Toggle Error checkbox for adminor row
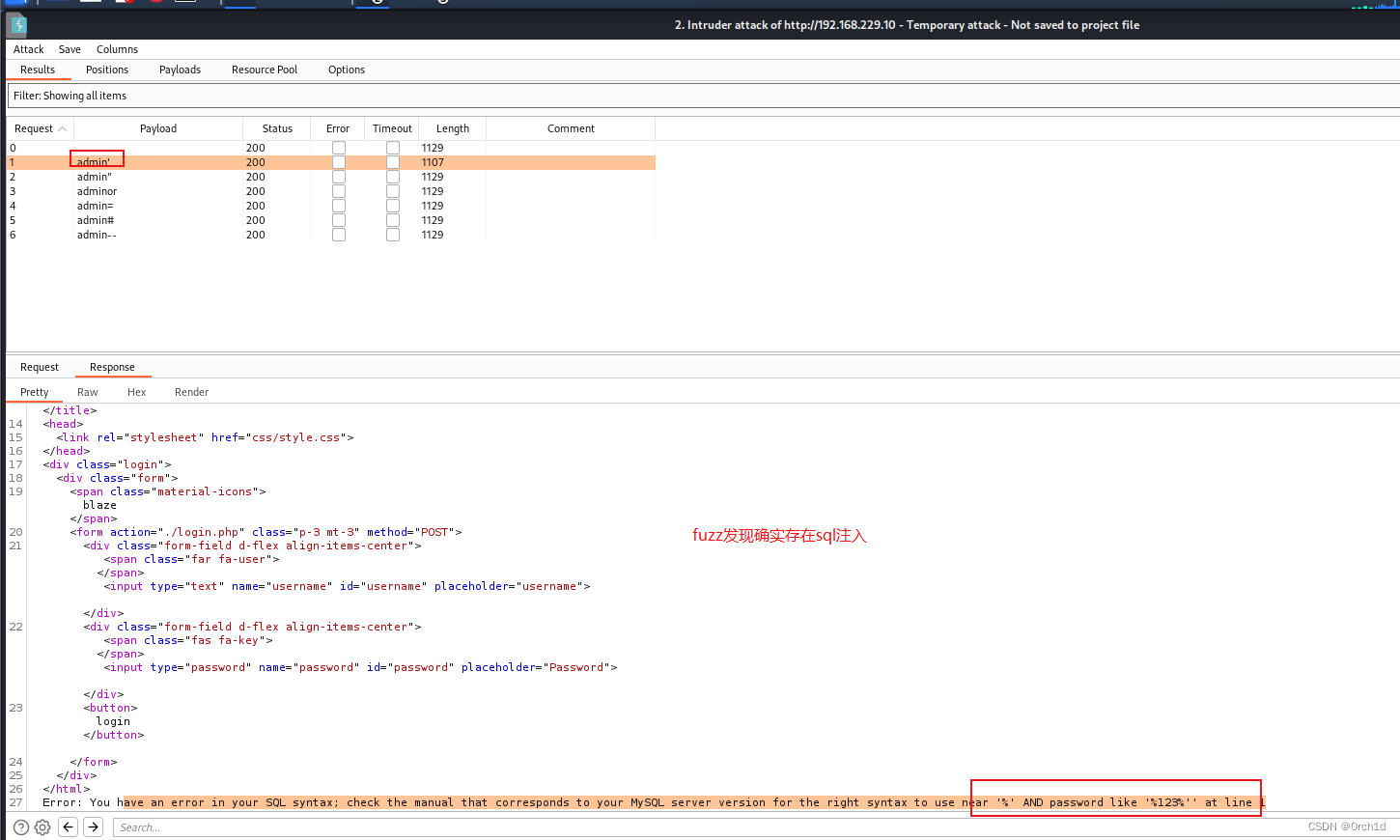The width and height of the screenshot is (1400, 840). pyautogui.click(x=339, y=191)
